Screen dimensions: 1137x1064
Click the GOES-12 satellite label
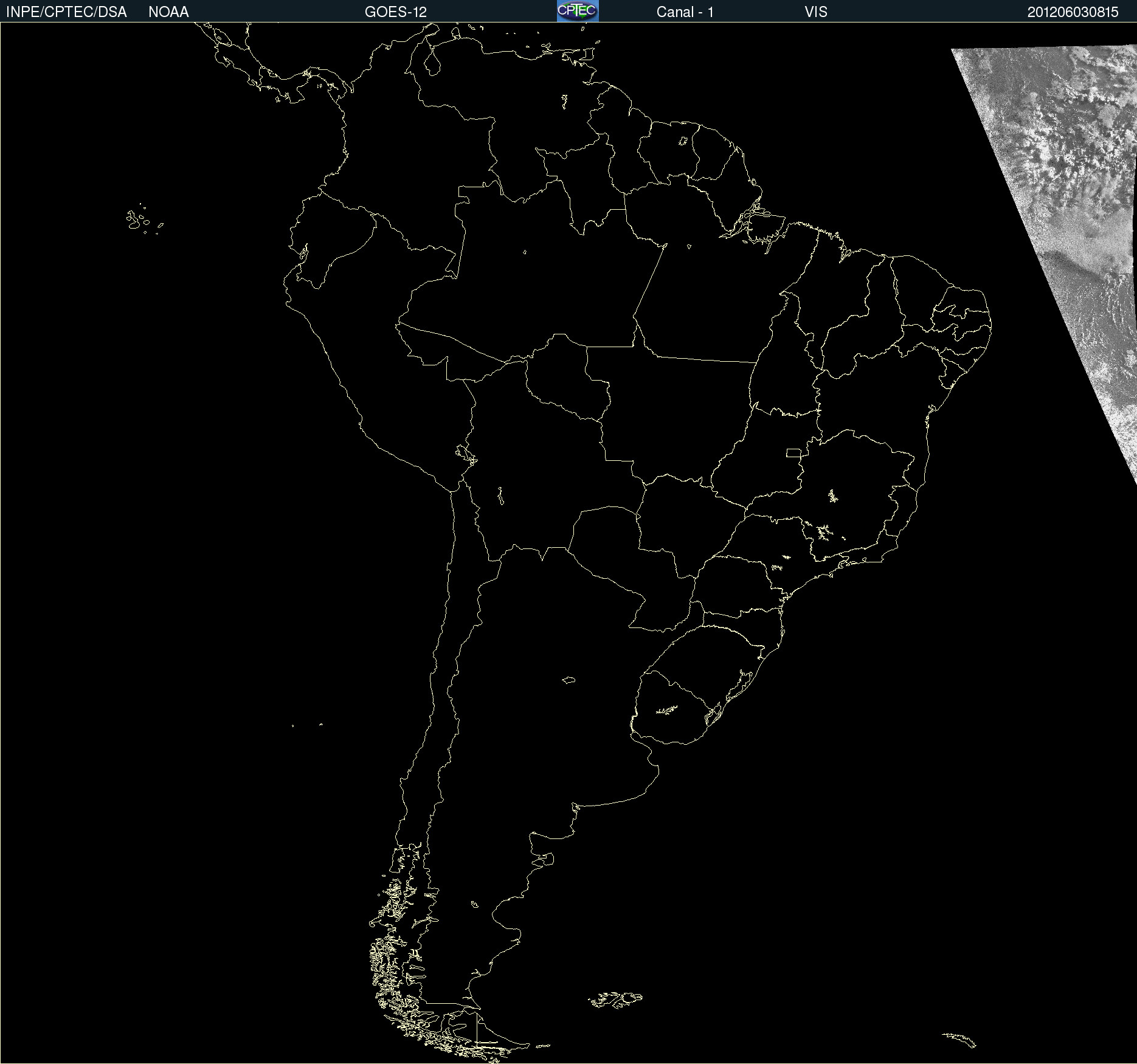(x=396, y=12)
